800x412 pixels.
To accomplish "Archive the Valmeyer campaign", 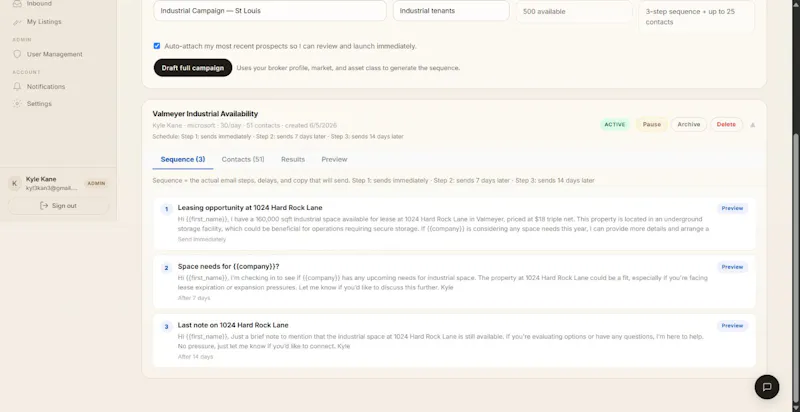I will click(689, 124).
